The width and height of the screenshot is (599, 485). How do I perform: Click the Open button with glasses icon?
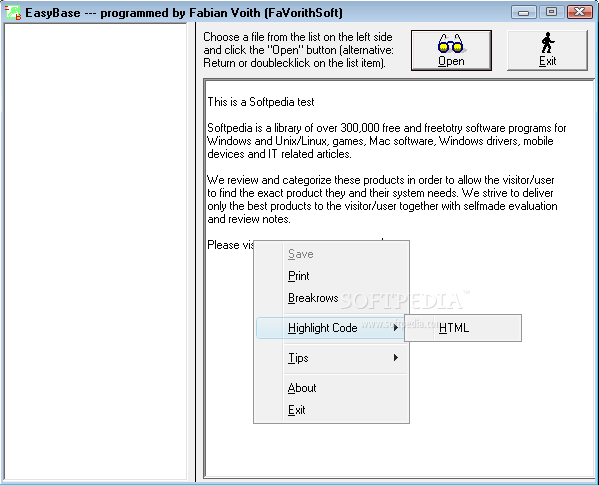[451, 50]
